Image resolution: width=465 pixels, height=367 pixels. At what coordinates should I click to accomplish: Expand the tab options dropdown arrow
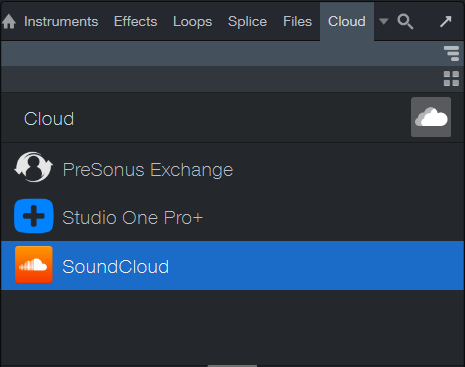pyautogui.click(x=384, y=22)
